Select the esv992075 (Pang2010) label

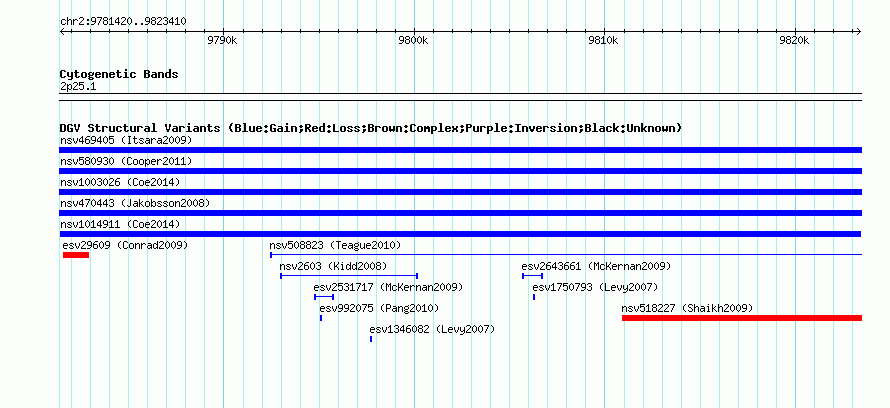pyautogui.click(x=379, y=309)
